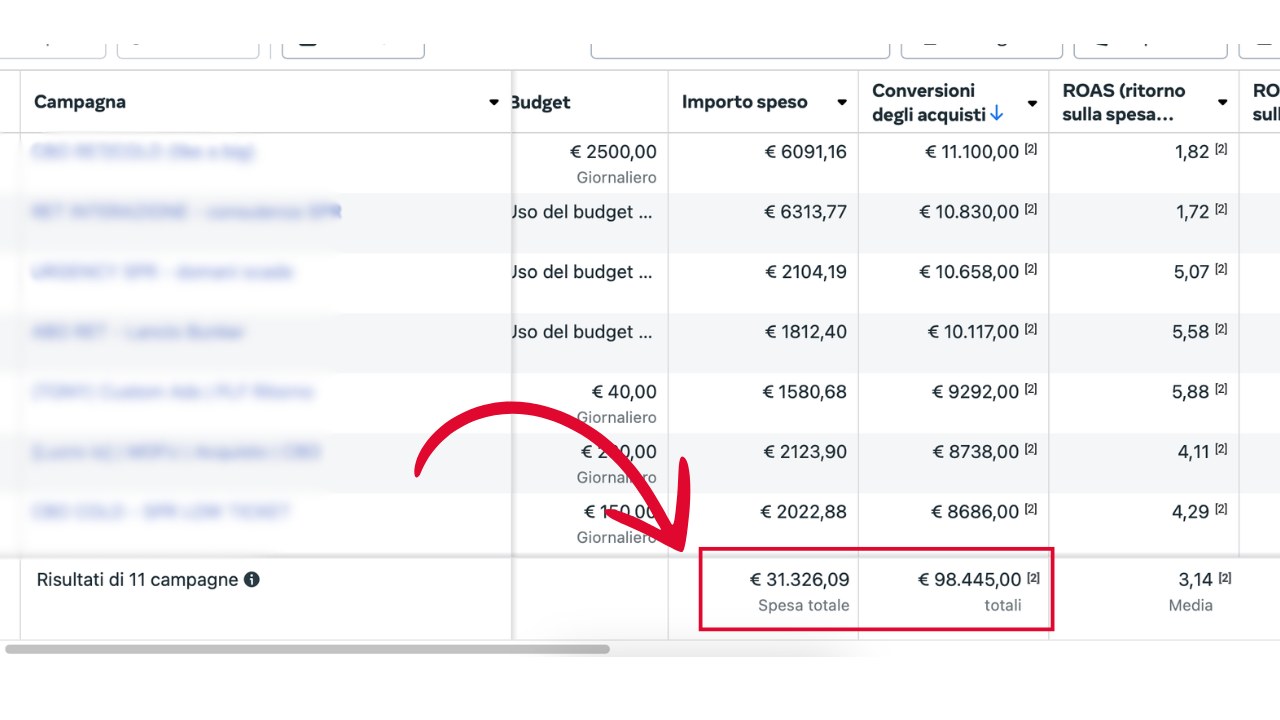Viewport: 1280px width, 720px height.
Task: Click the info icon beside Risultati di 11 campagne
Action: pos(252,579)
